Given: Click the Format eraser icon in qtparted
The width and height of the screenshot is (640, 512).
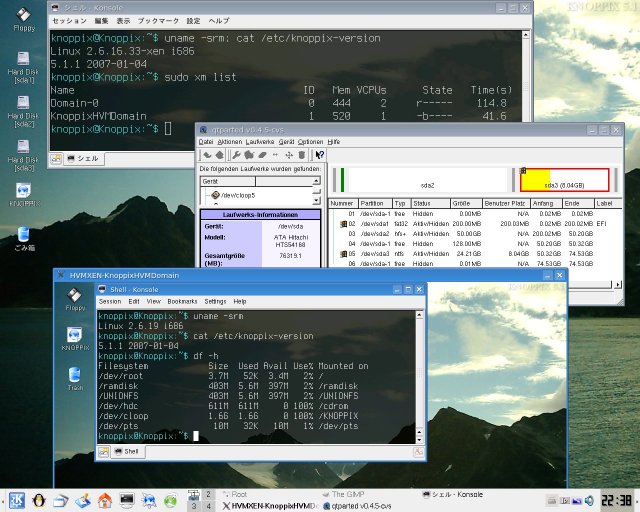Looking at the screenshot, I should pos(262,155).
